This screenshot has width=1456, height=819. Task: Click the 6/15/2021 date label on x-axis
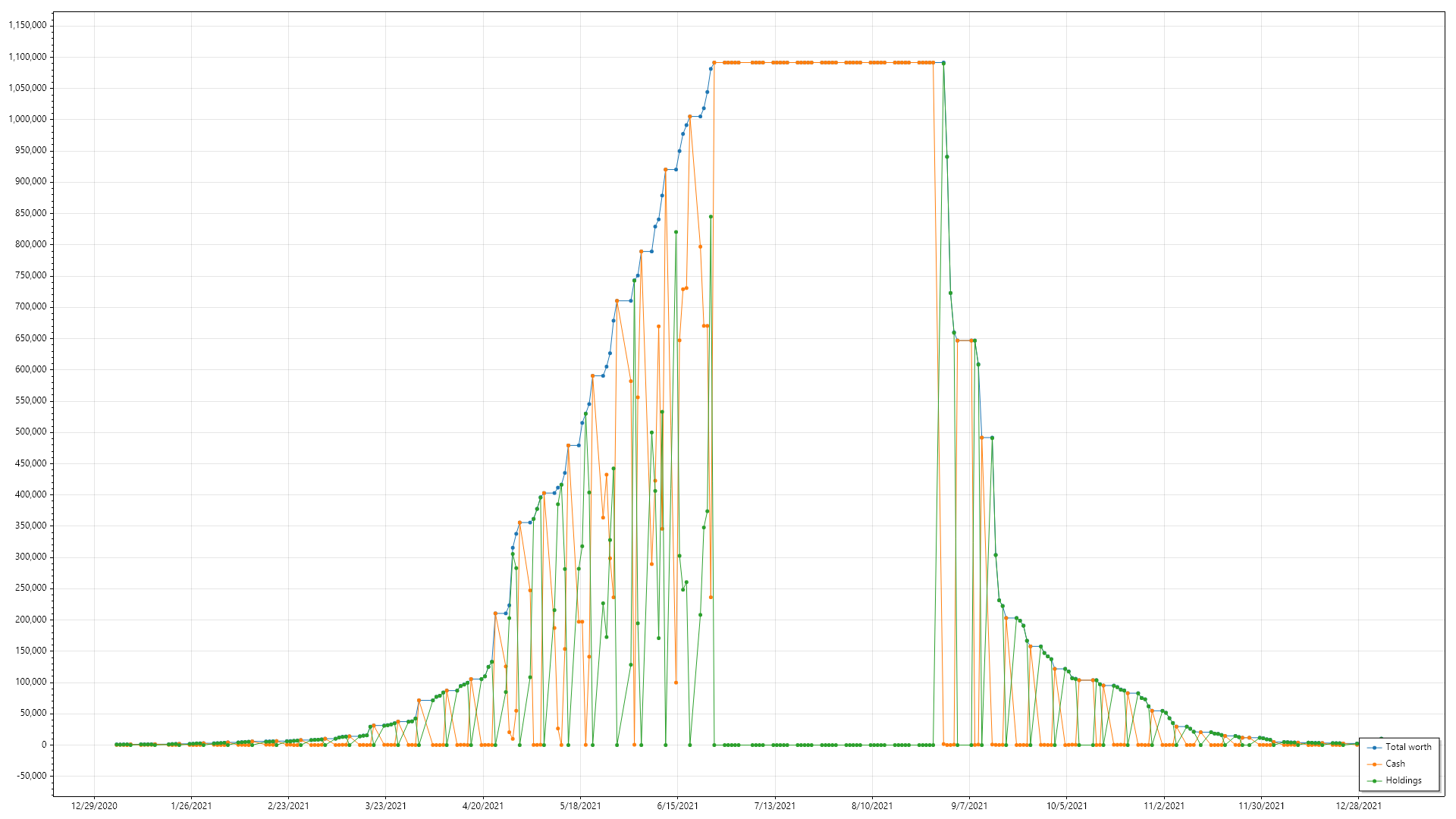[x=677, y=806]
